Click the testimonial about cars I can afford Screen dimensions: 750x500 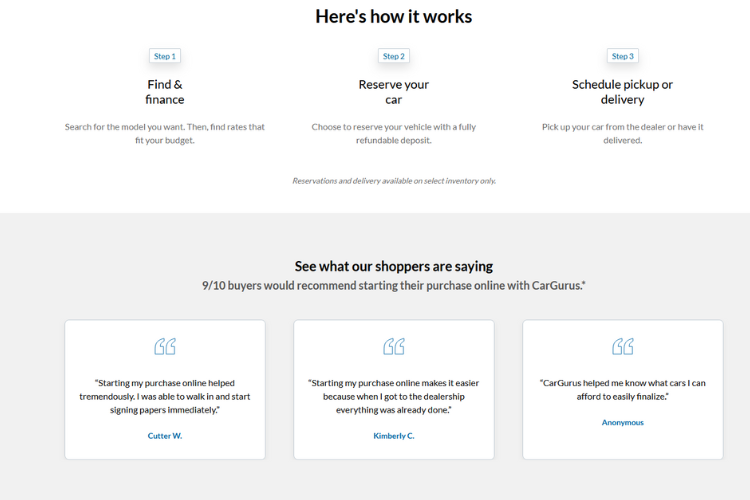(x=622, y=389)
